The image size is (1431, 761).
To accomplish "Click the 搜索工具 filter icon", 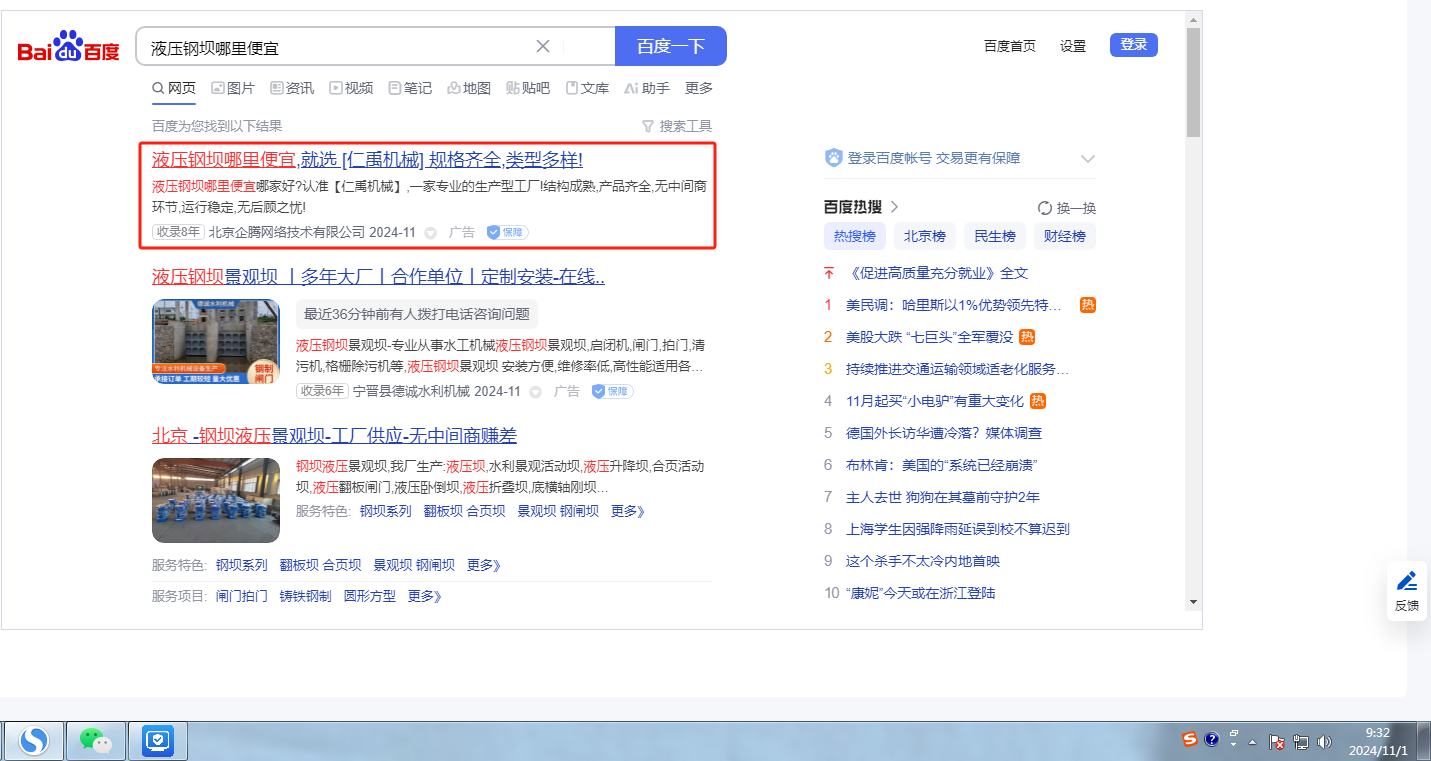I will (647, 126).
